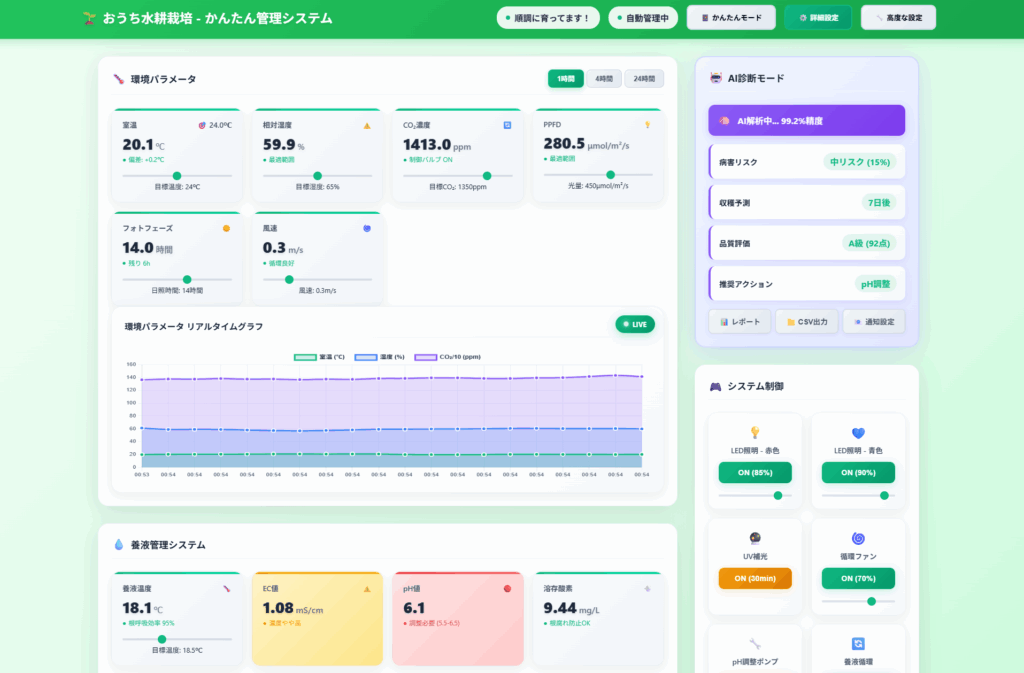1024x673 pixels.
Task: Select the 4時間 time range tab
Action: pos(604,79)
